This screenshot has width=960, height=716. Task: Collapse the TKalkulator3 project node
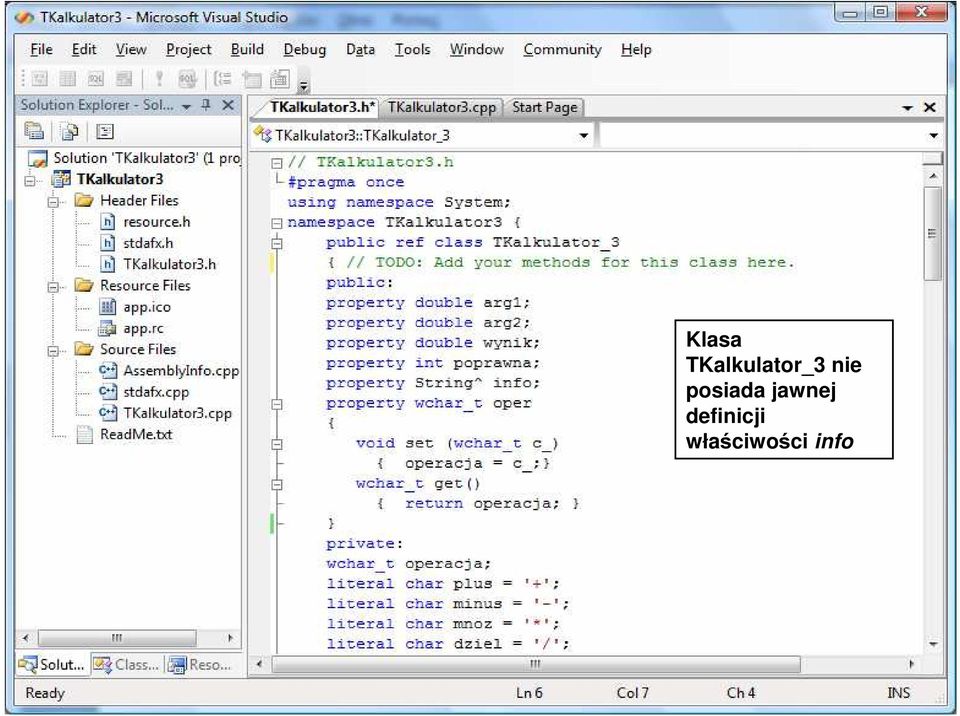[x=29, y=181]
